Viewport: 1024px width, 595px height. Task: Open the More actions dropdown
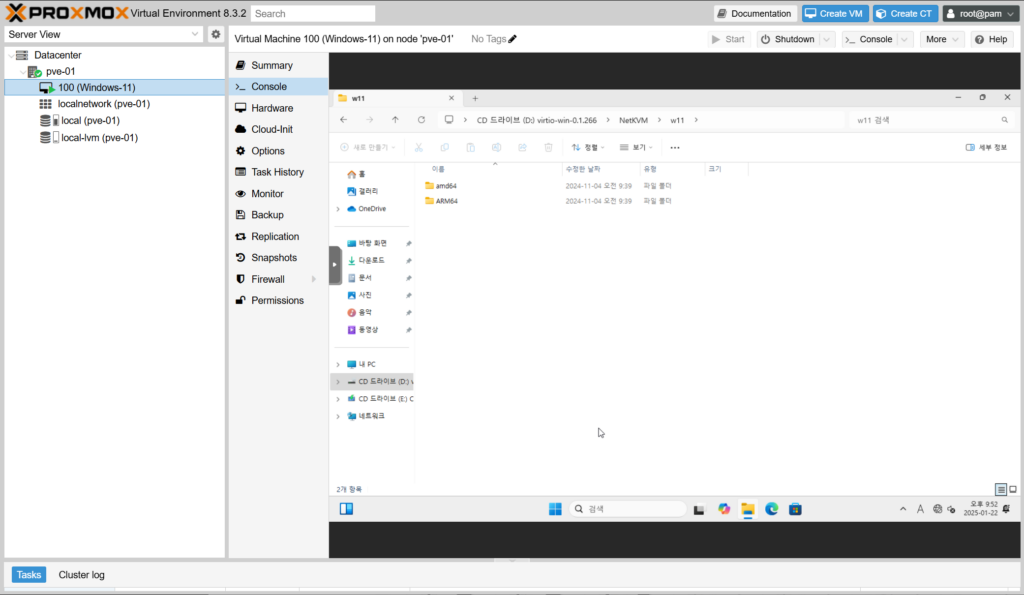click(942, 39)
